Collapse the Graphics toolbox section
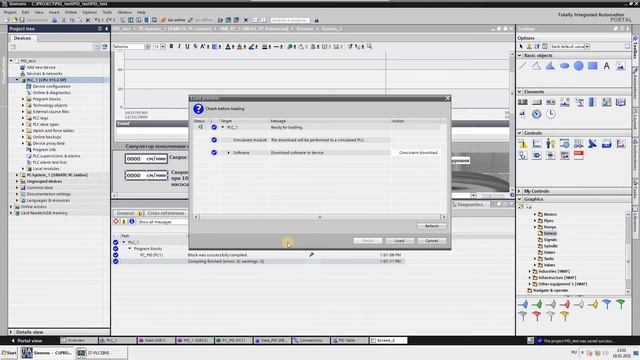This screenshot has height=360, width=640. (520, 199)
